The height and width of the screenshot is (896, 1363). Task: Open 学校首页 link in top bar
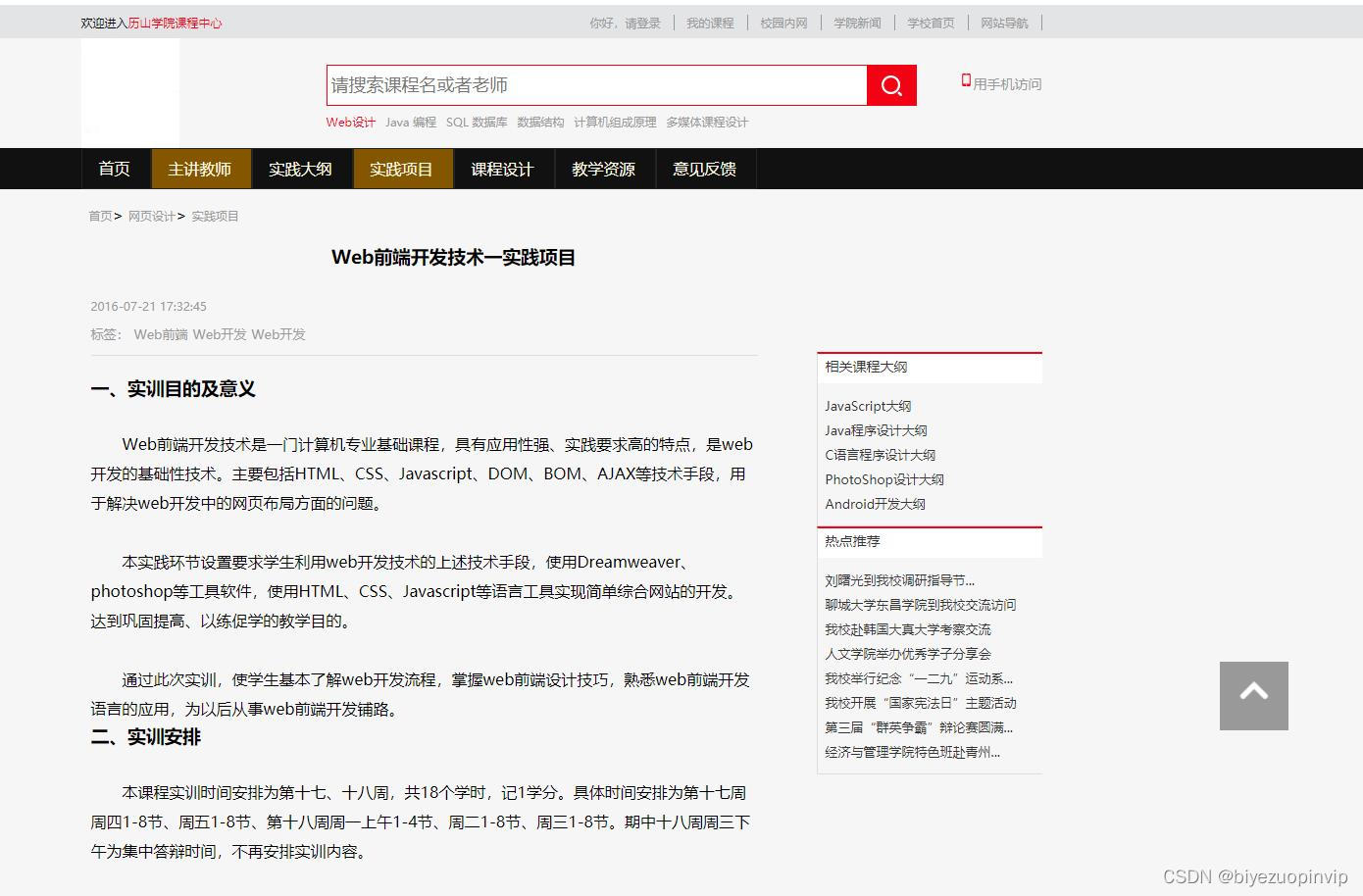point(931,23)
